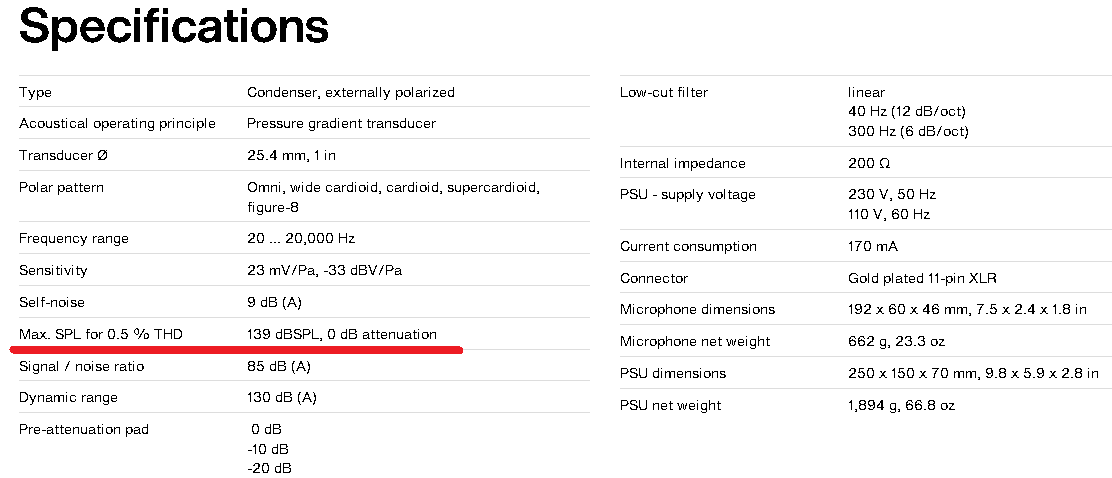
Task: Select the Max. SPL for 0.5 % THD label
Action: [100, 333]
